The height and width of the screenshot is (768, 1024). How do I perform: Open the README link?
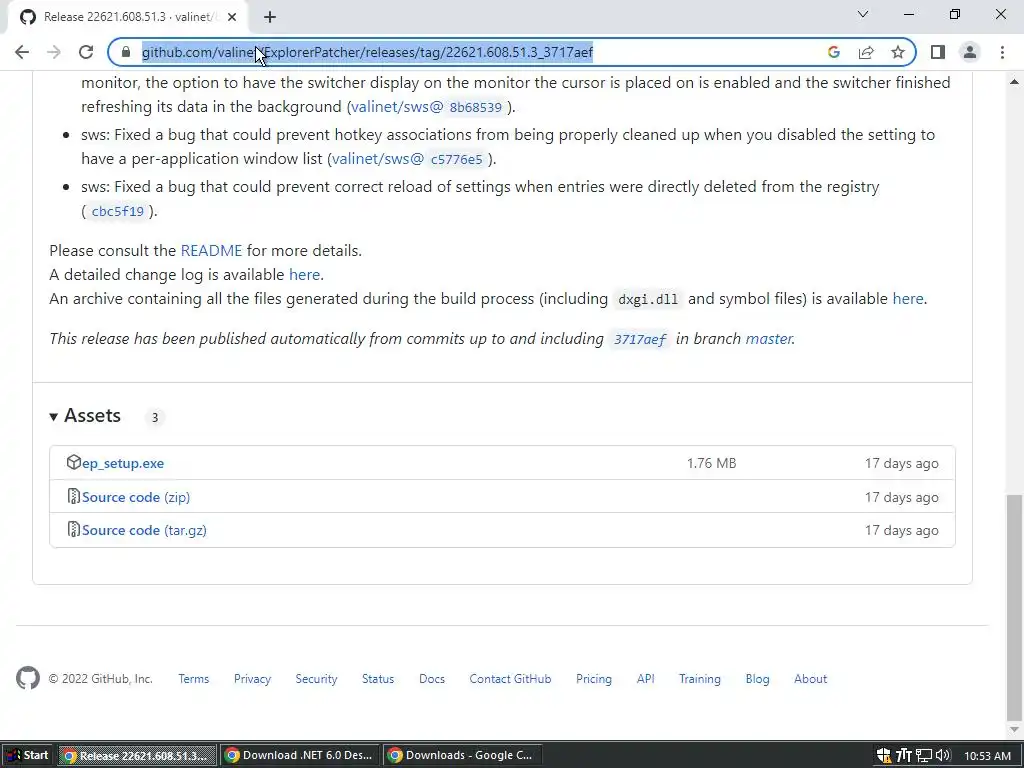point(211,251)
